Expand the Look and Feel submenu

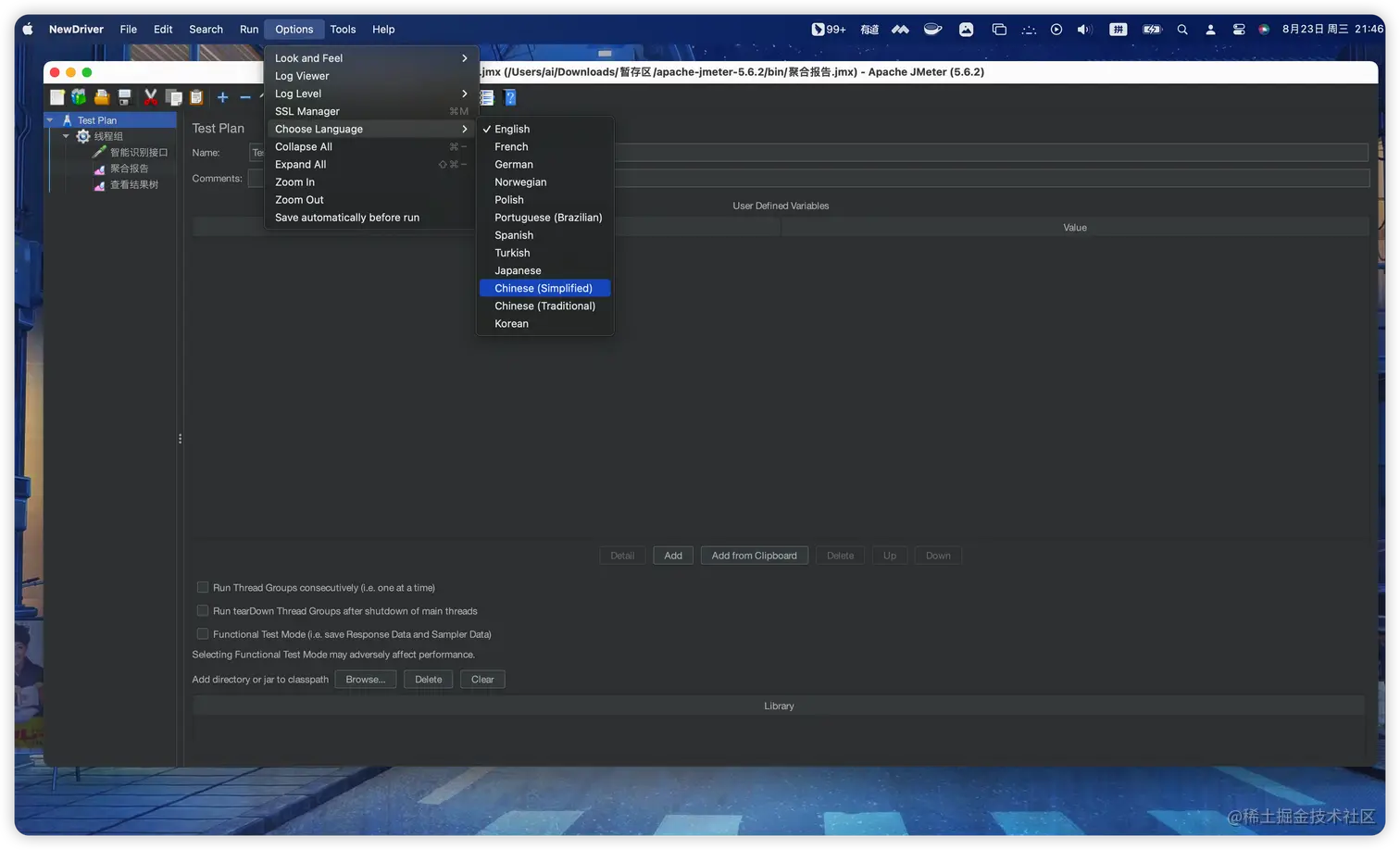371,58
